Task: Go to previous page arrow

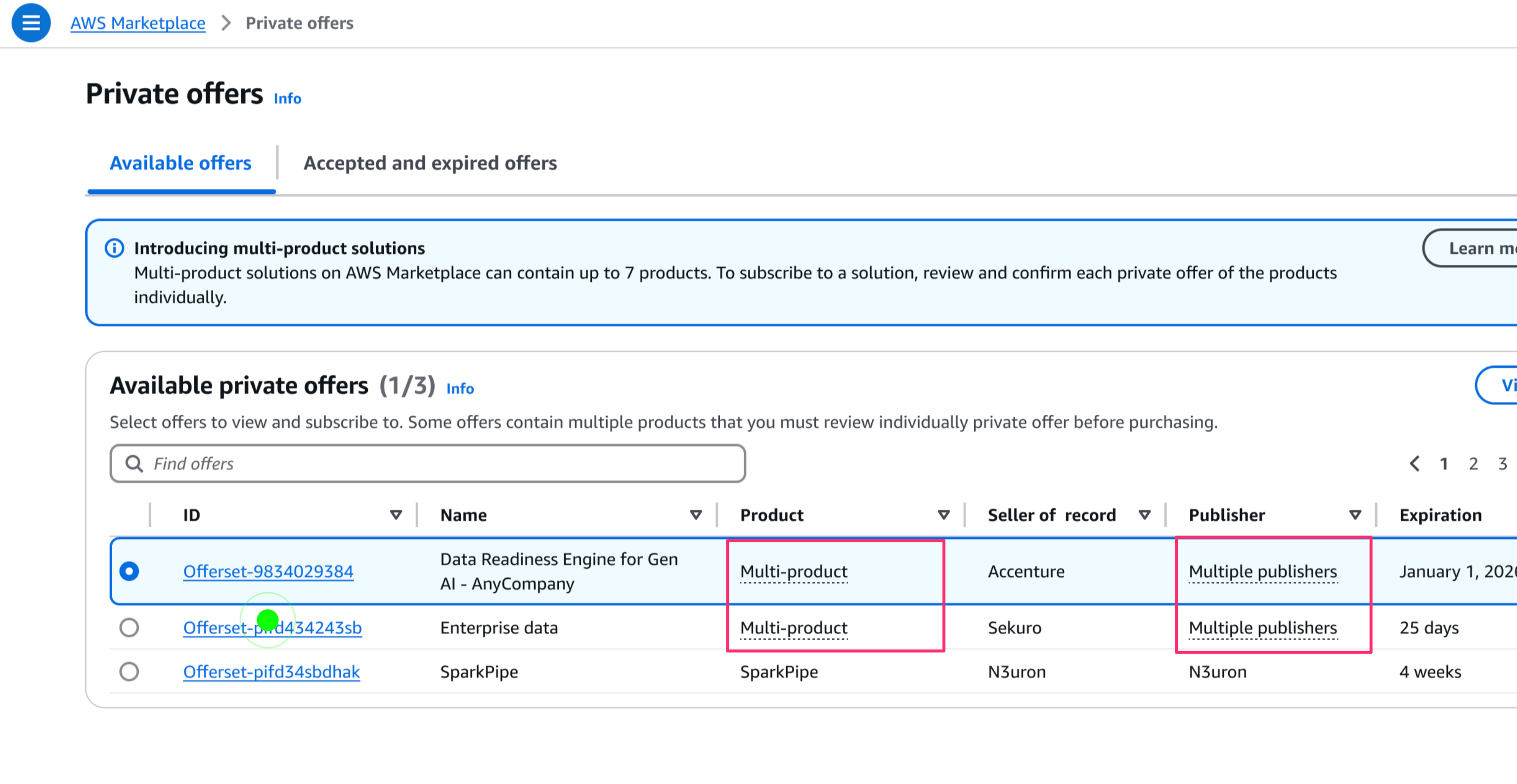Action: point(1414,463)
